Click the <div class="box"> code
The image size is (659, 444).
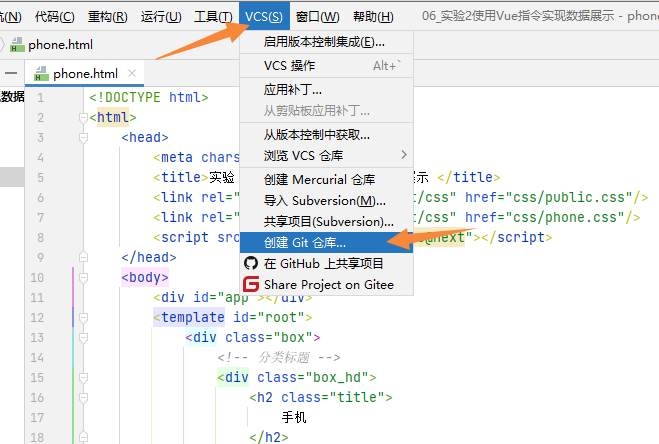tap(253, 338)
